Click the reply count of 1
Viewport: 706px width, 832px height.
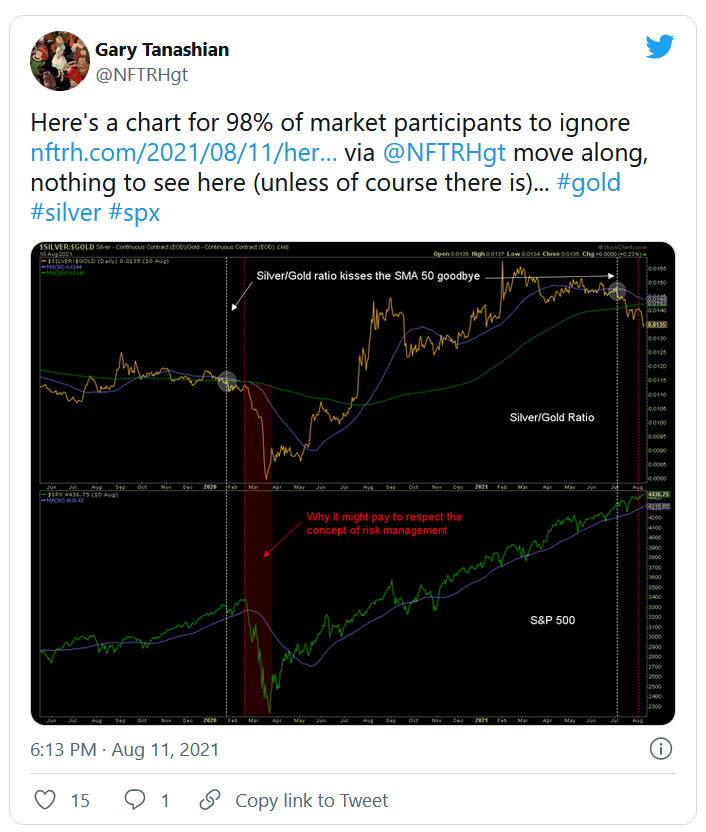pos(165,800)
